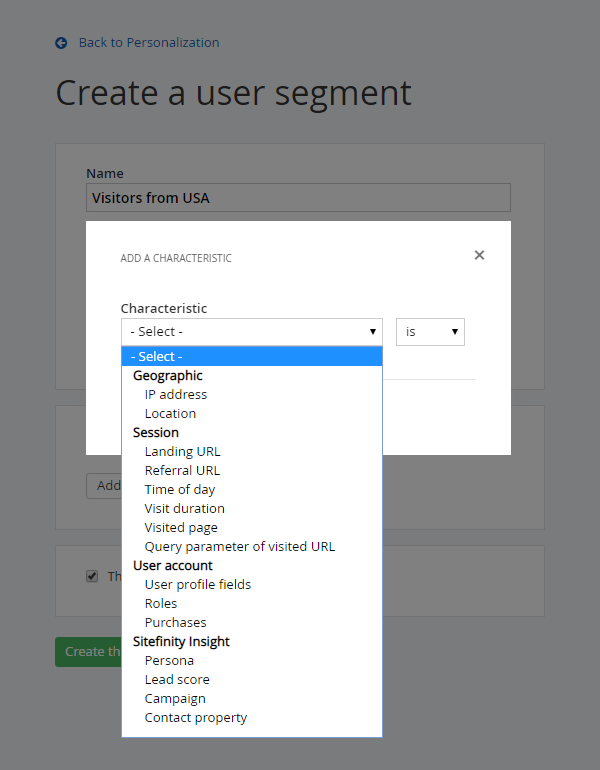Expand the Characteristic select dropdown

click(251, 332)
